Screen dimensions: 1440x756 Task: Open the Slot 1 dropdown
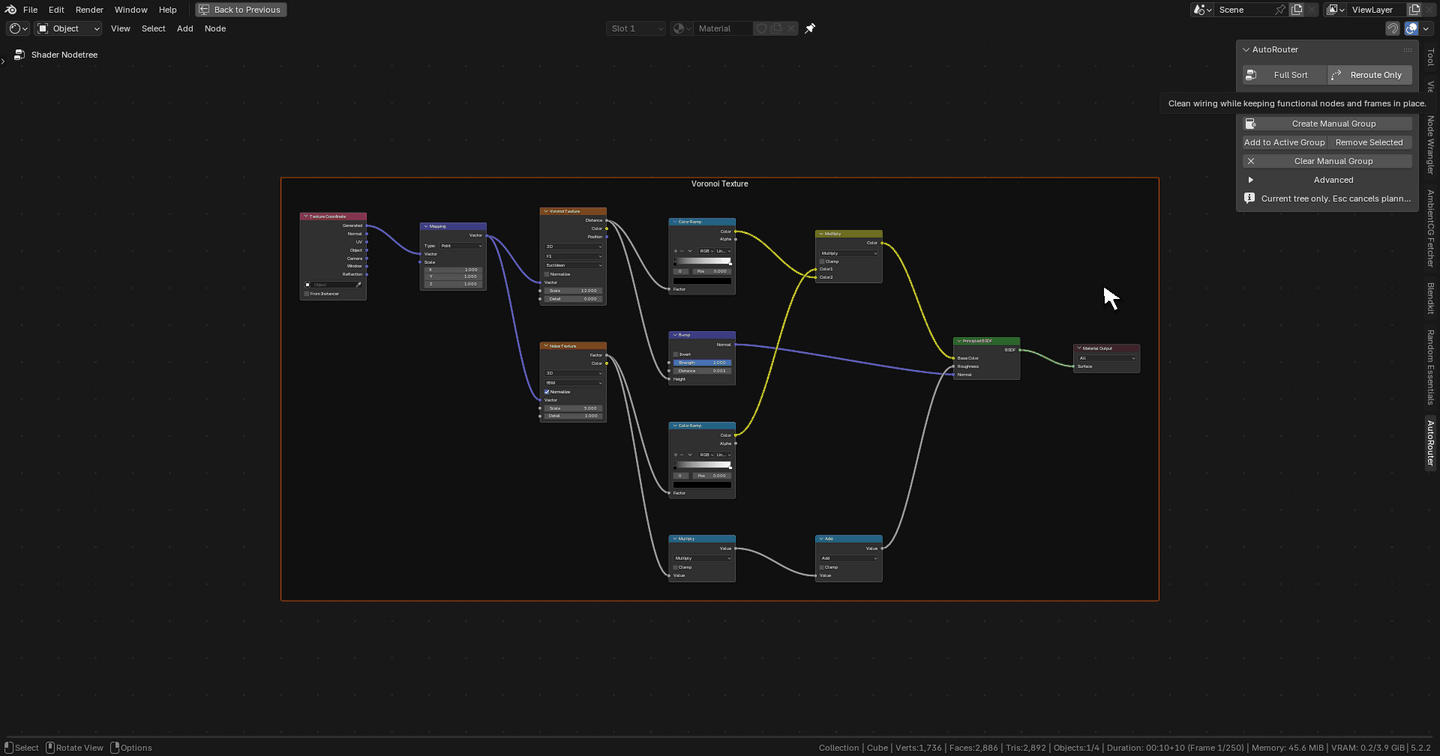click(x=636, y=28)
